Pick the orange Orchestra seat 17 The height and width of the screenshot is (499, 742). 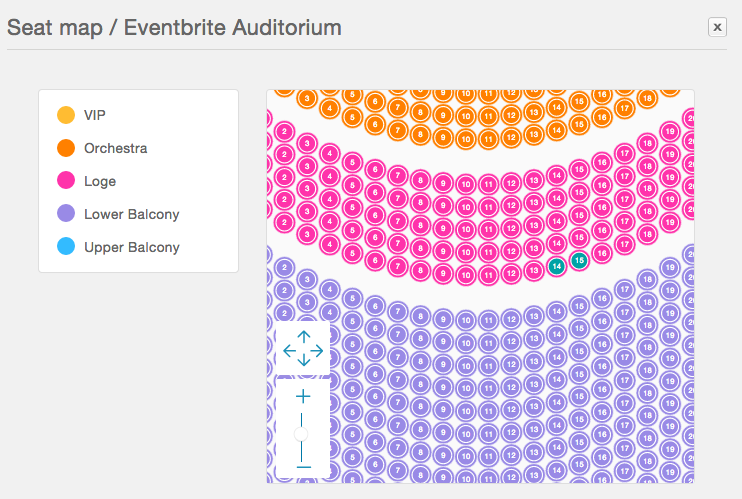click(x=625, y=108)
